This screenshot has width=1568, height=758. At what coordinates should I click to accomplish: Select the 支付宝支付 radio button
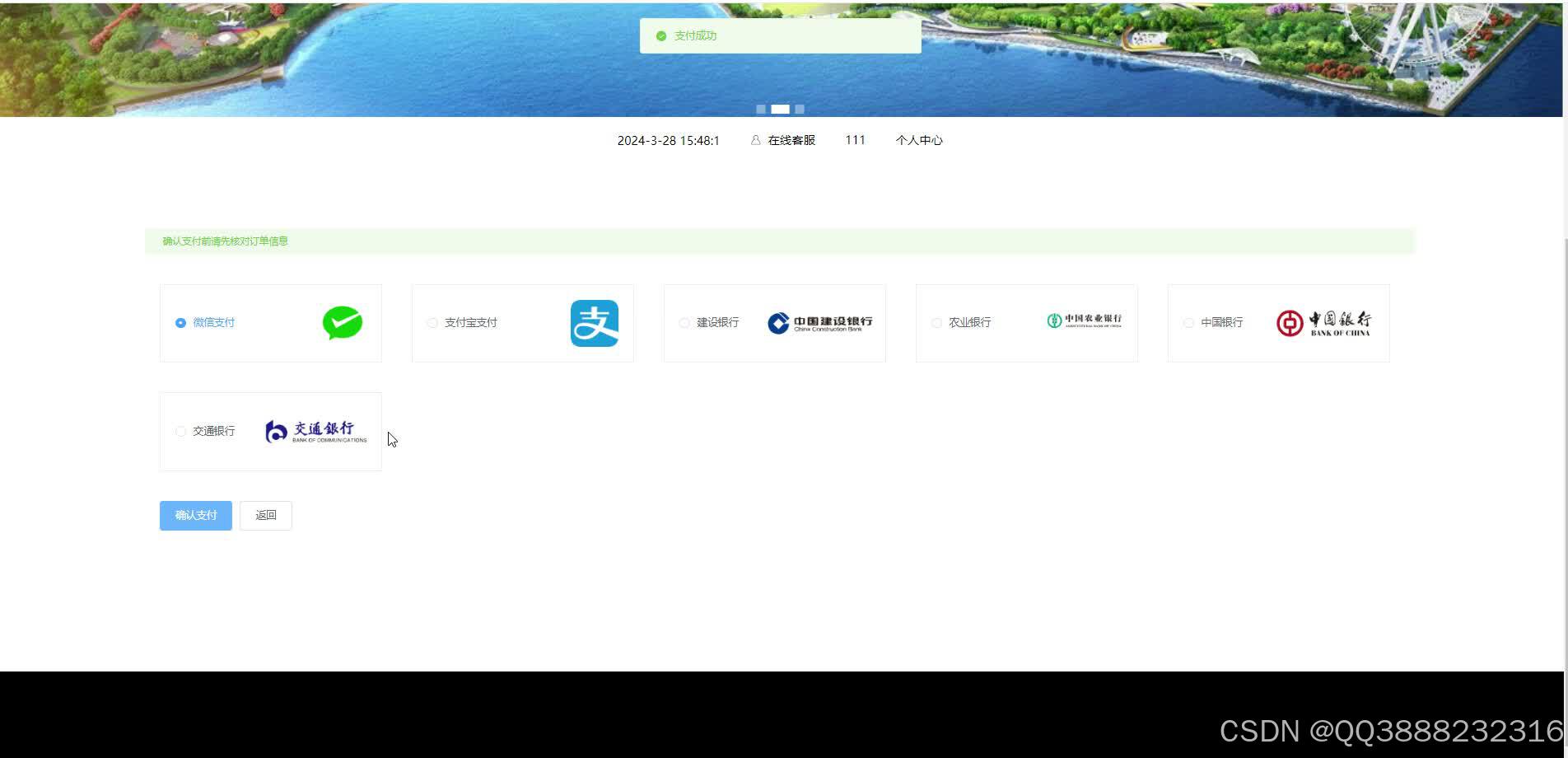click(432, 323)
